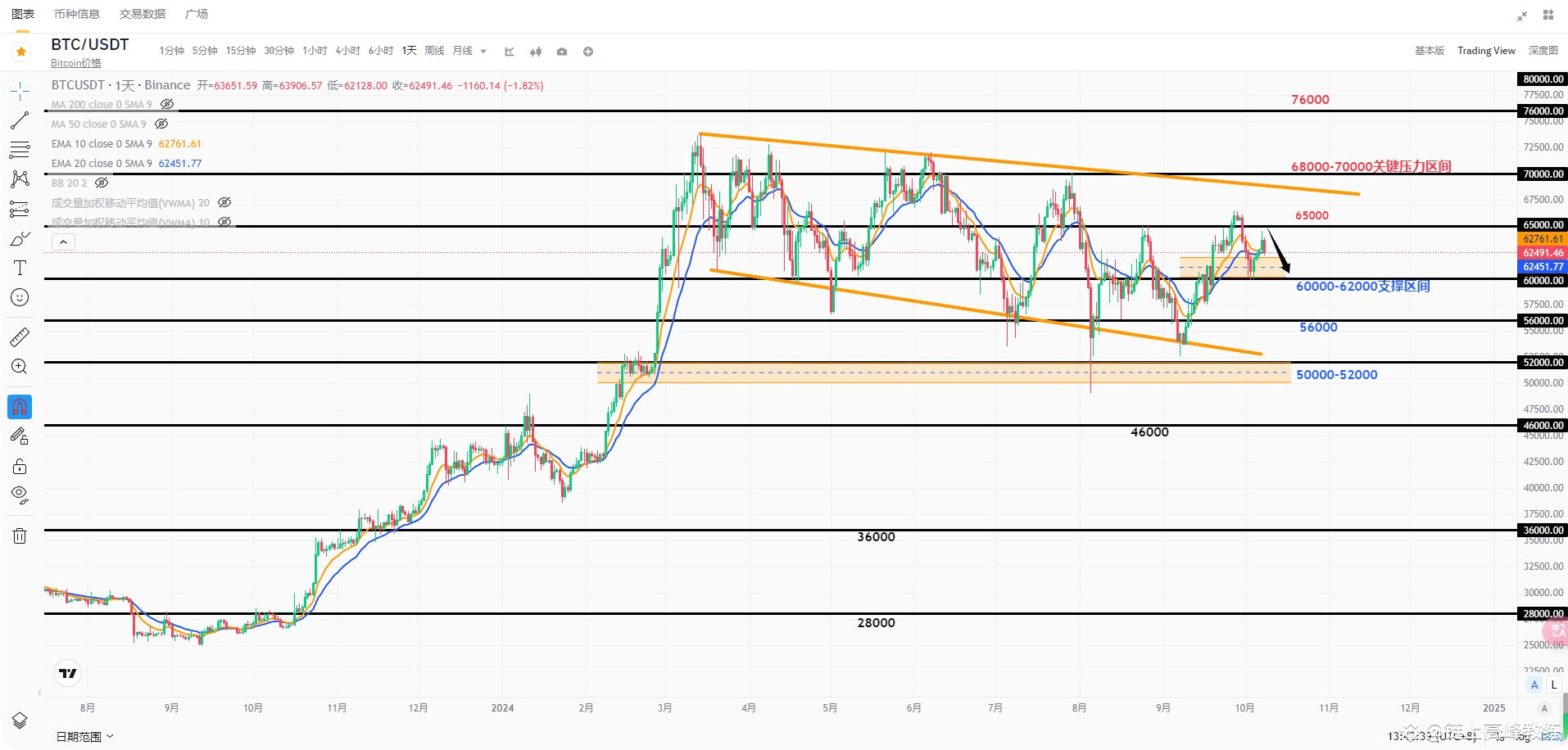The height and width of the screenshot is (750, 1568).
Task: Collapse the indicator legend list
Action: (63, 242)
